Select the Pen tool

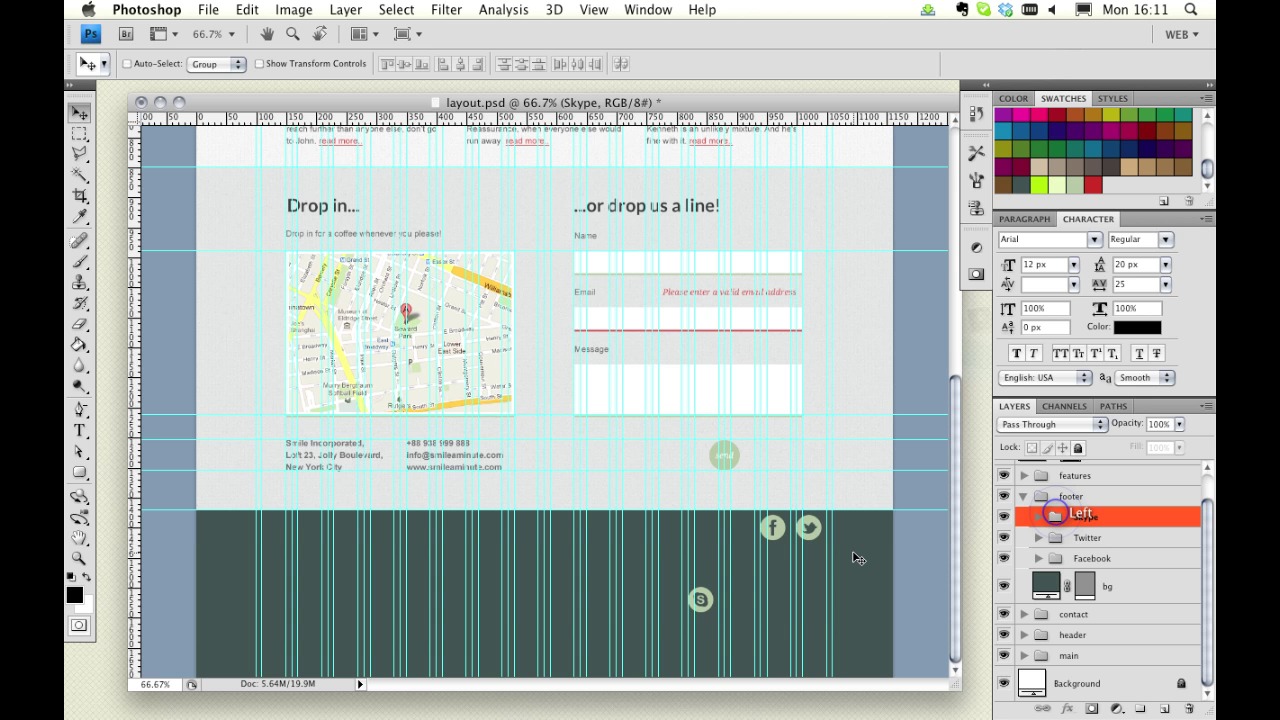tap(80, 410)
